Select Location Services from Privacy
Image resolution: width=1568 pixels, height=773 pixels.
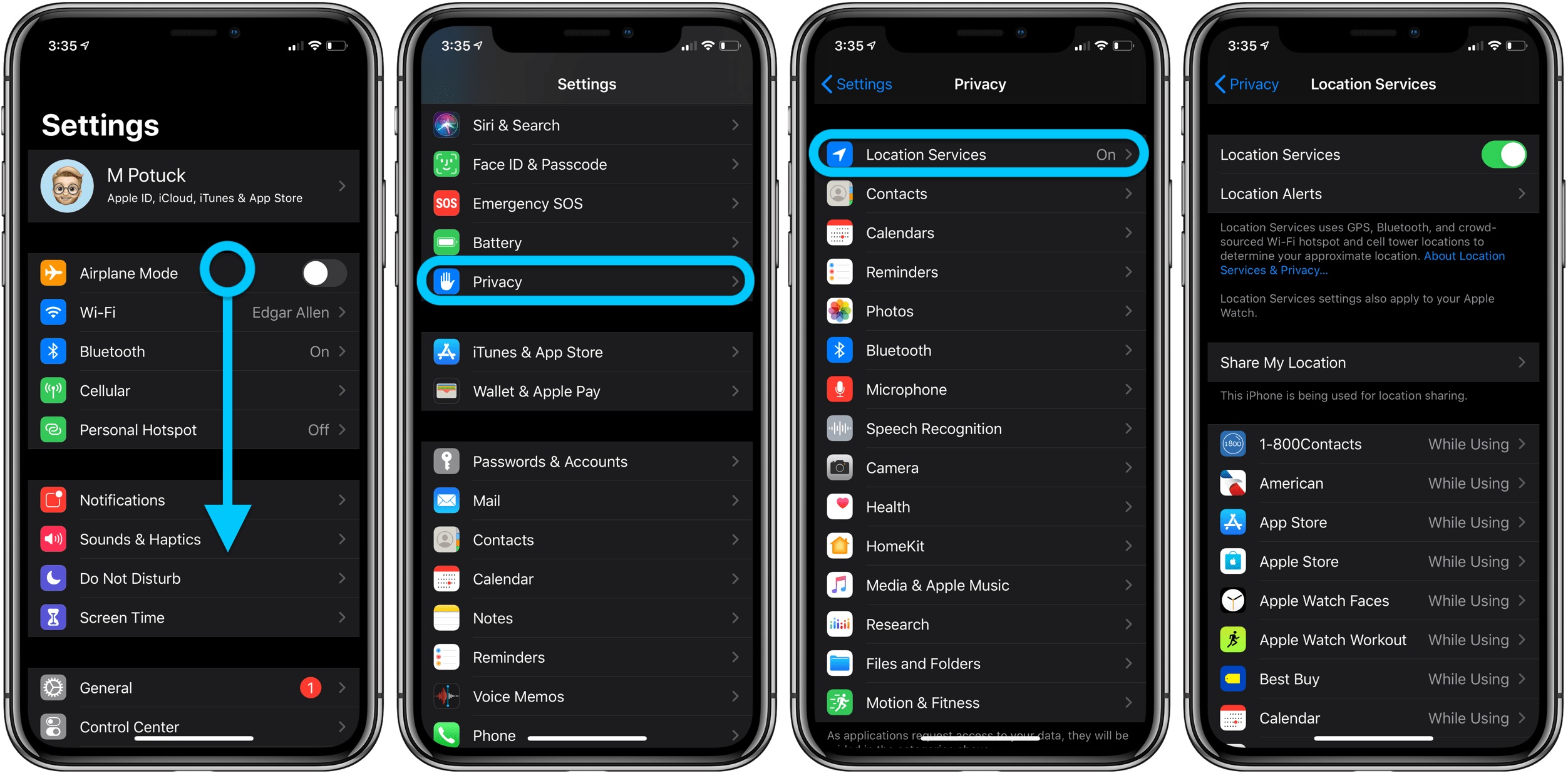coord(981,154)
